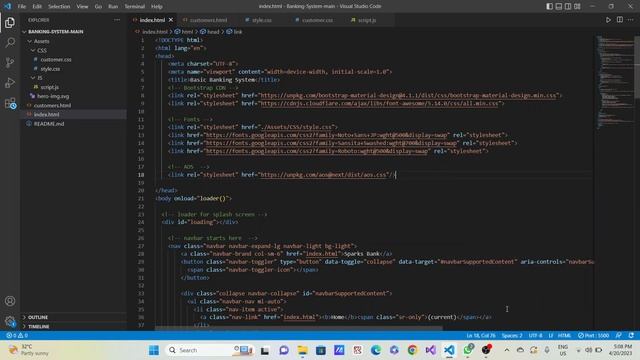Open the Selection menu

point(59,6)
